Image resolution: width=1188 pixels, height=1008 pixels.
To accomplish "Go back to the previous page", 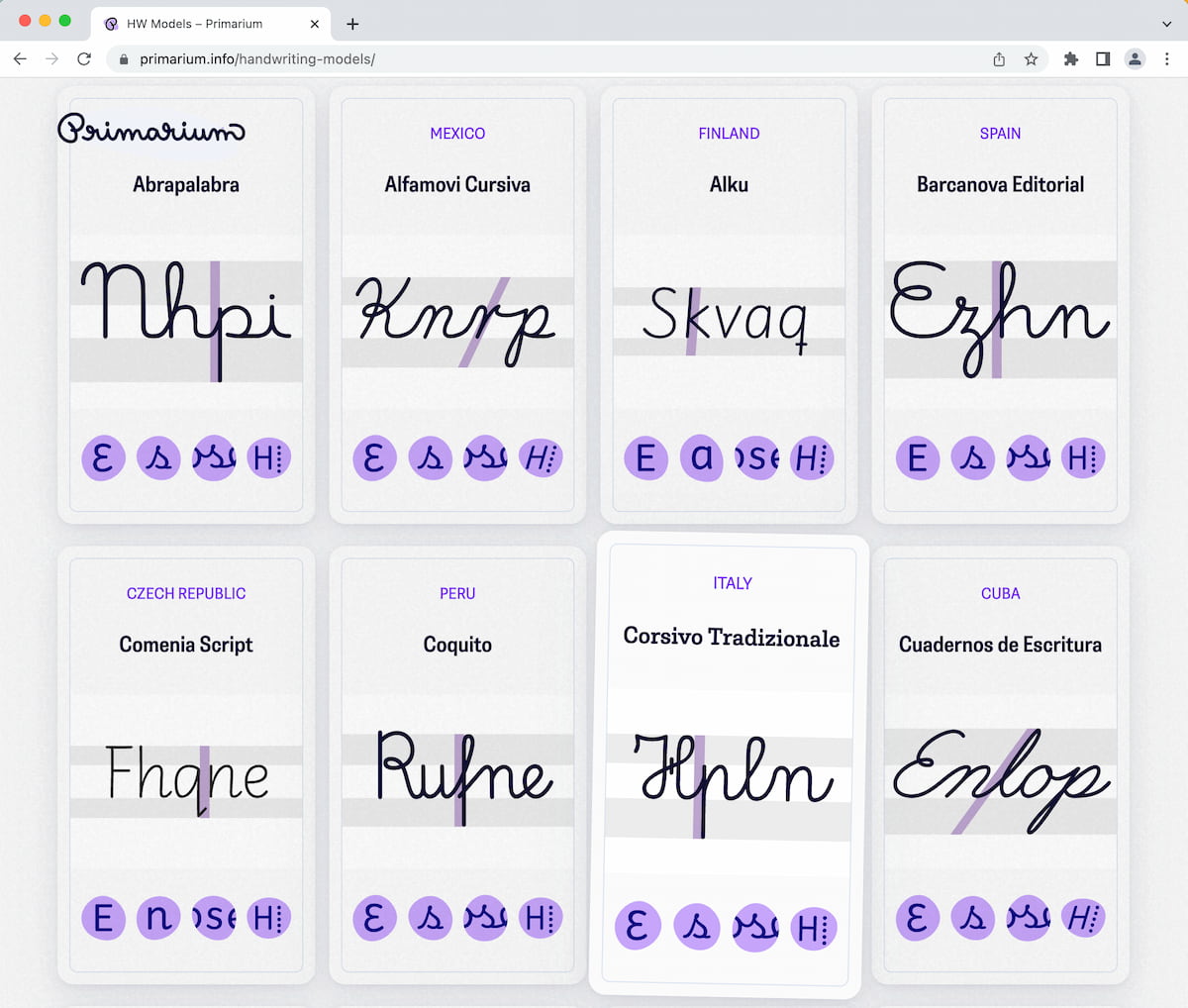I will pyautogui.click(x=20, y=59).
